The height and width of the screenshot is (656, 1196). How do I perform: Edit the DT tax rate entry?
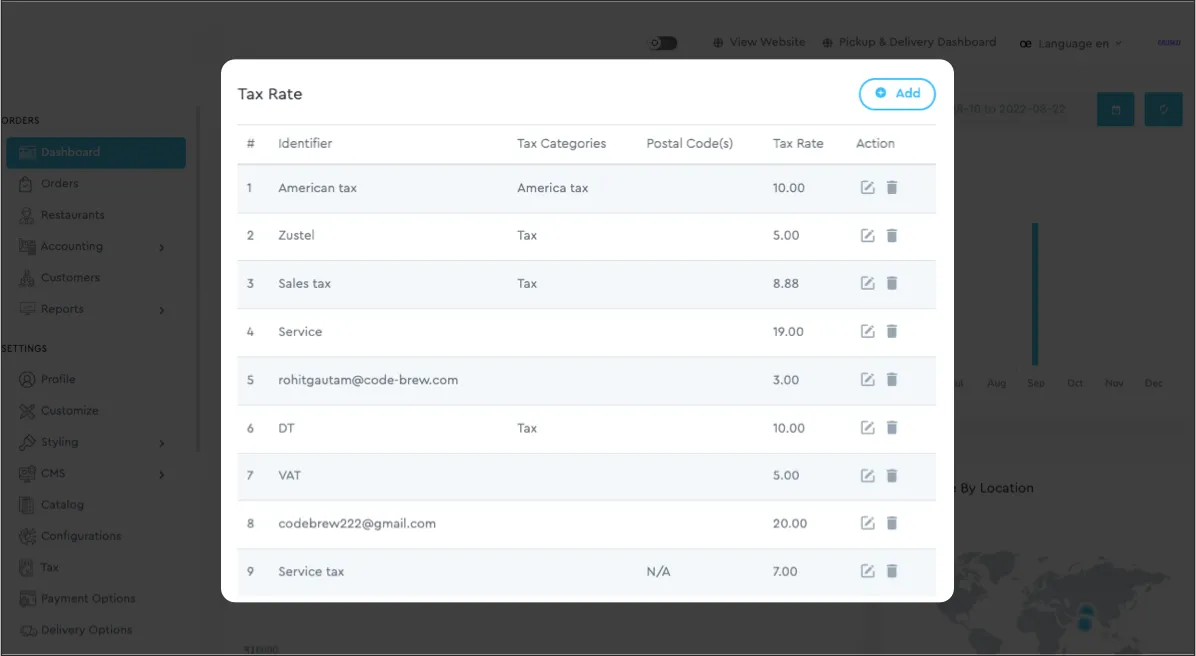coord(867,428)
